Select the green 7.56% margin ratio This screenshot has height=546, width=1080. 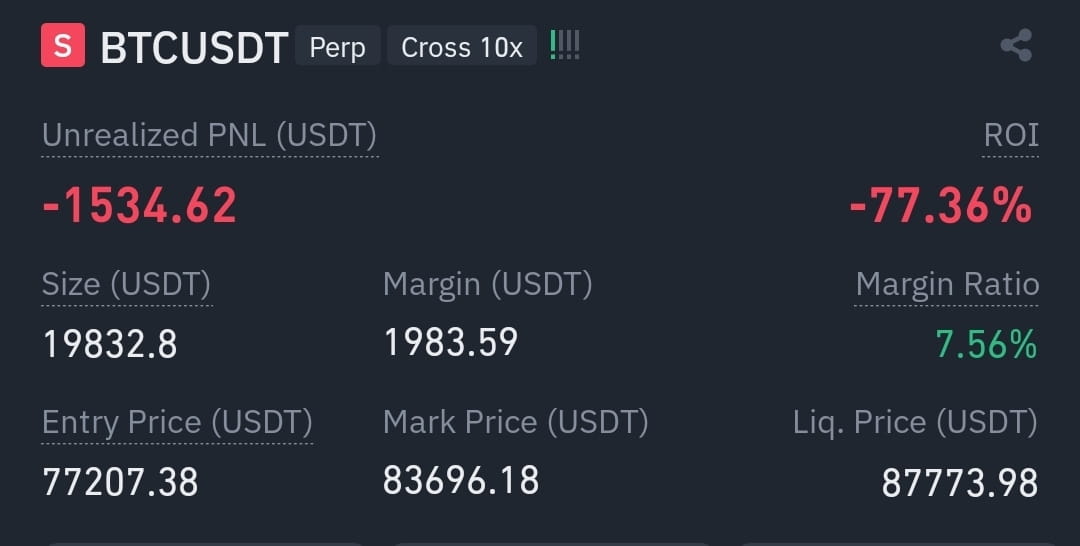986,344
